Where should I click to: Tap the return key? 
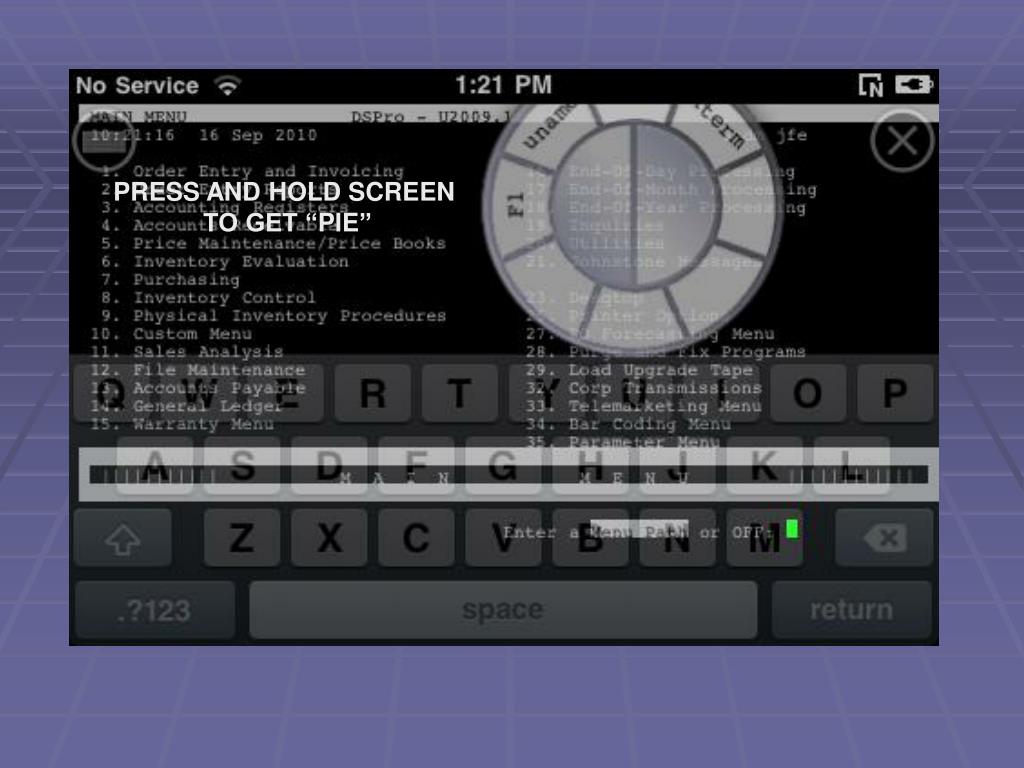[852, 610]
